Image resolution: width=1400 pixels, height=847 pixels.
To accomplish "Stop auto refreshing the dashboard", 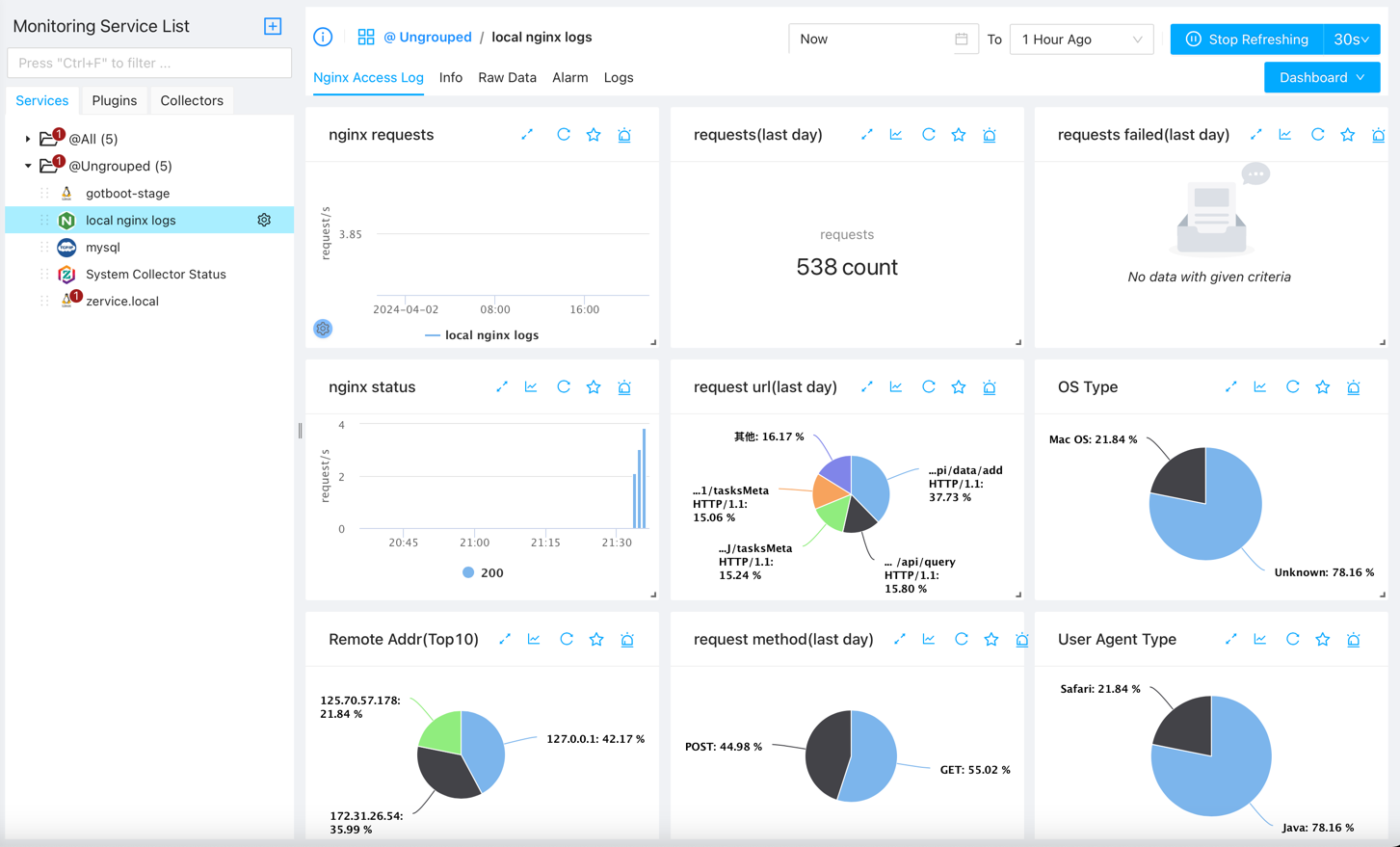I will point(1247,40).
